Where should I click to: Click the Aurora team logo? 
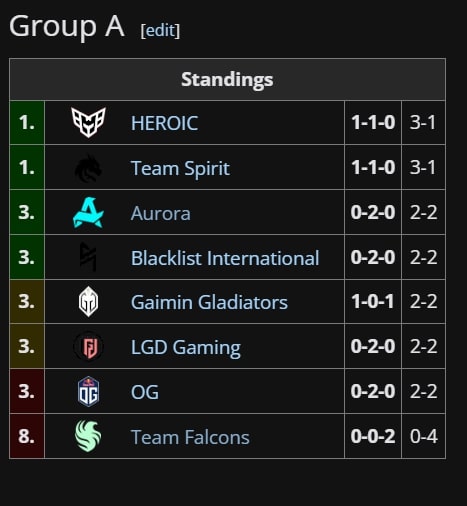click(88, 213)
